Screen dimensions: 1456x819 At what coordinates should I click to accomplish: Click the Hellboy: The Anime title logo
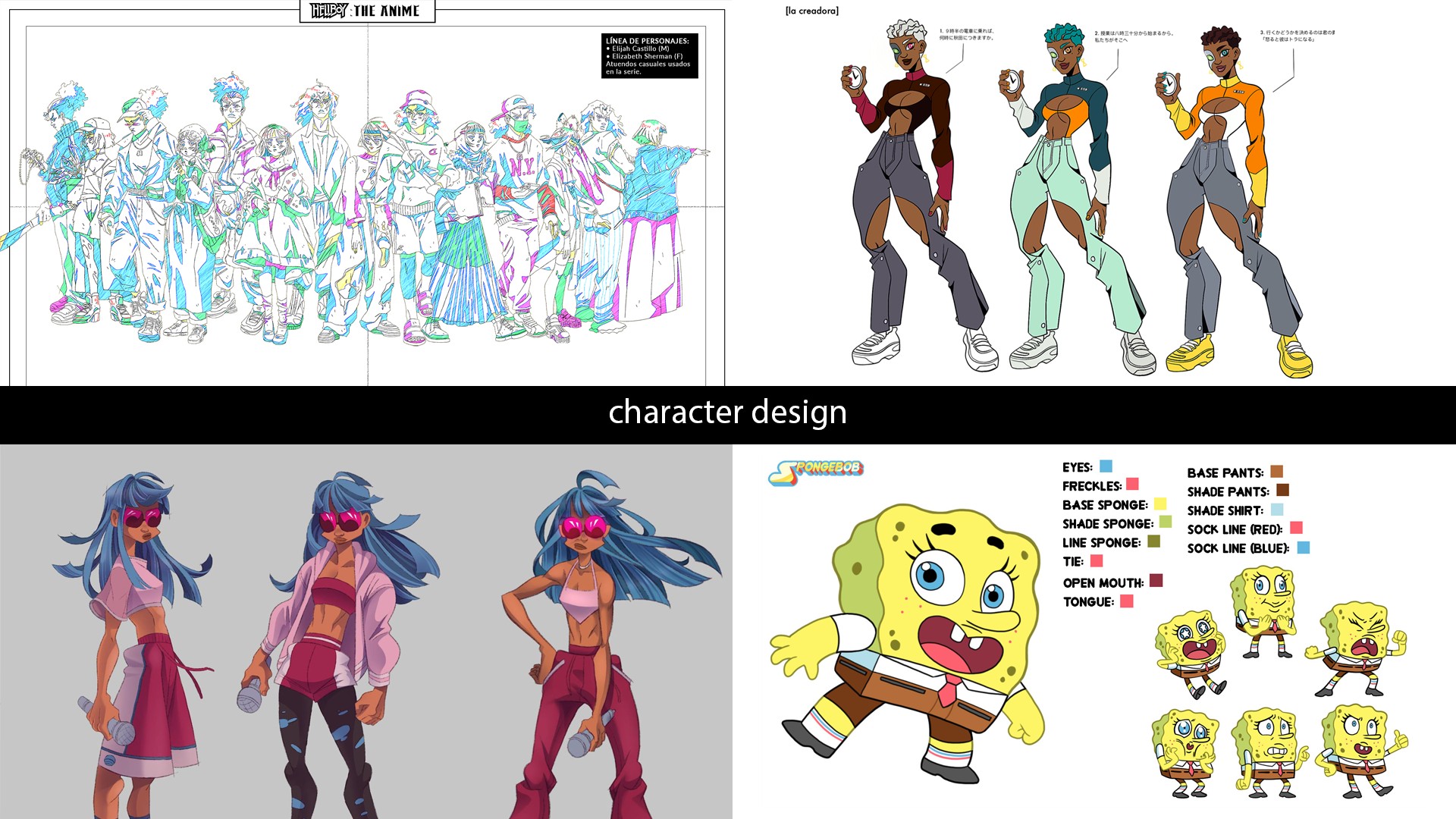(x=367, y=11)
